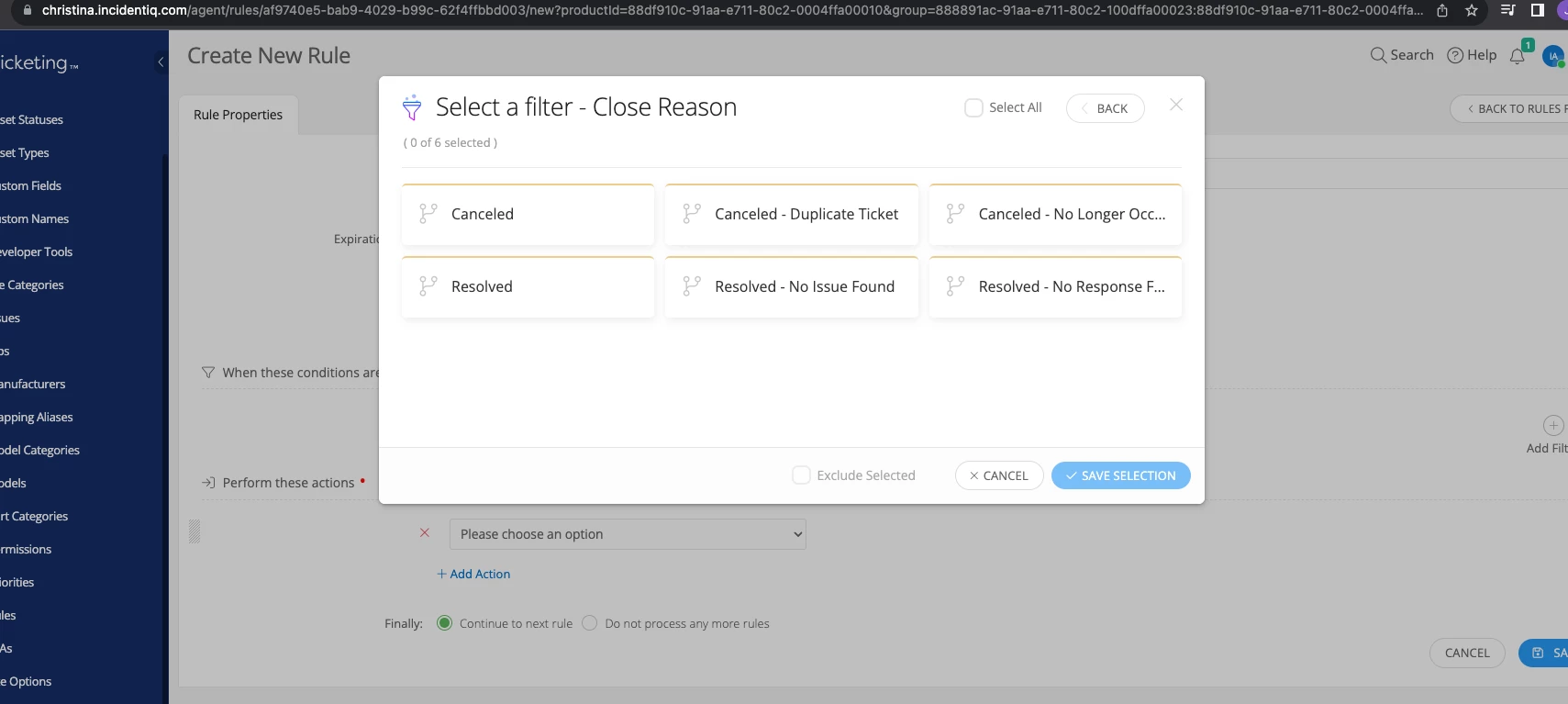This screenshot has width=1568, height=704.
Task: Click the browser share icon
Action: (x=1442, y=10)
